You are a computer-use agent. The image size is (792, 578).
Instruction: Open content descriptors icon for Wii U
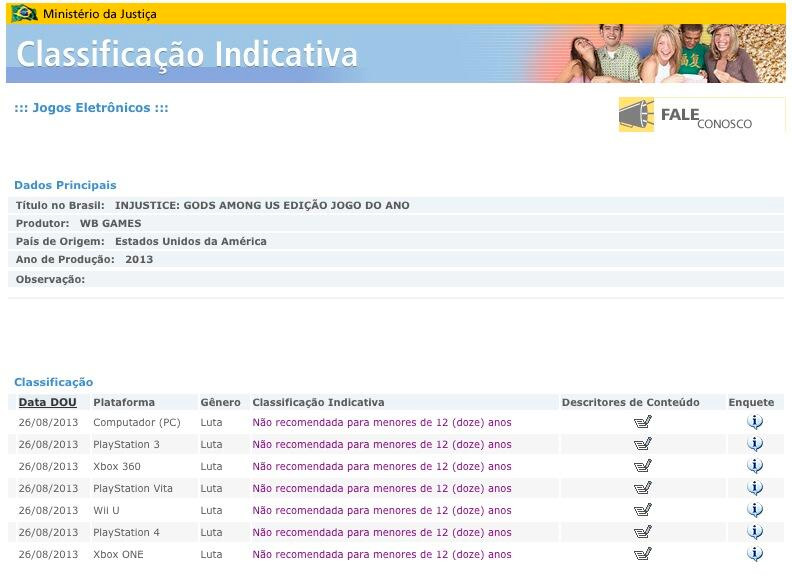[x=643, y=510]
